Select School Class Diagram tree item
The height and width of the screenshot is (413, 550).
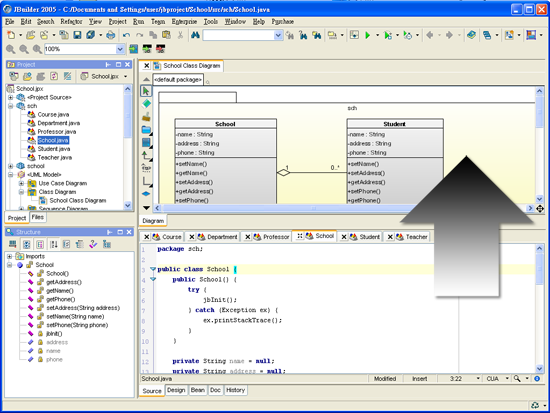(x=78, y=201)
